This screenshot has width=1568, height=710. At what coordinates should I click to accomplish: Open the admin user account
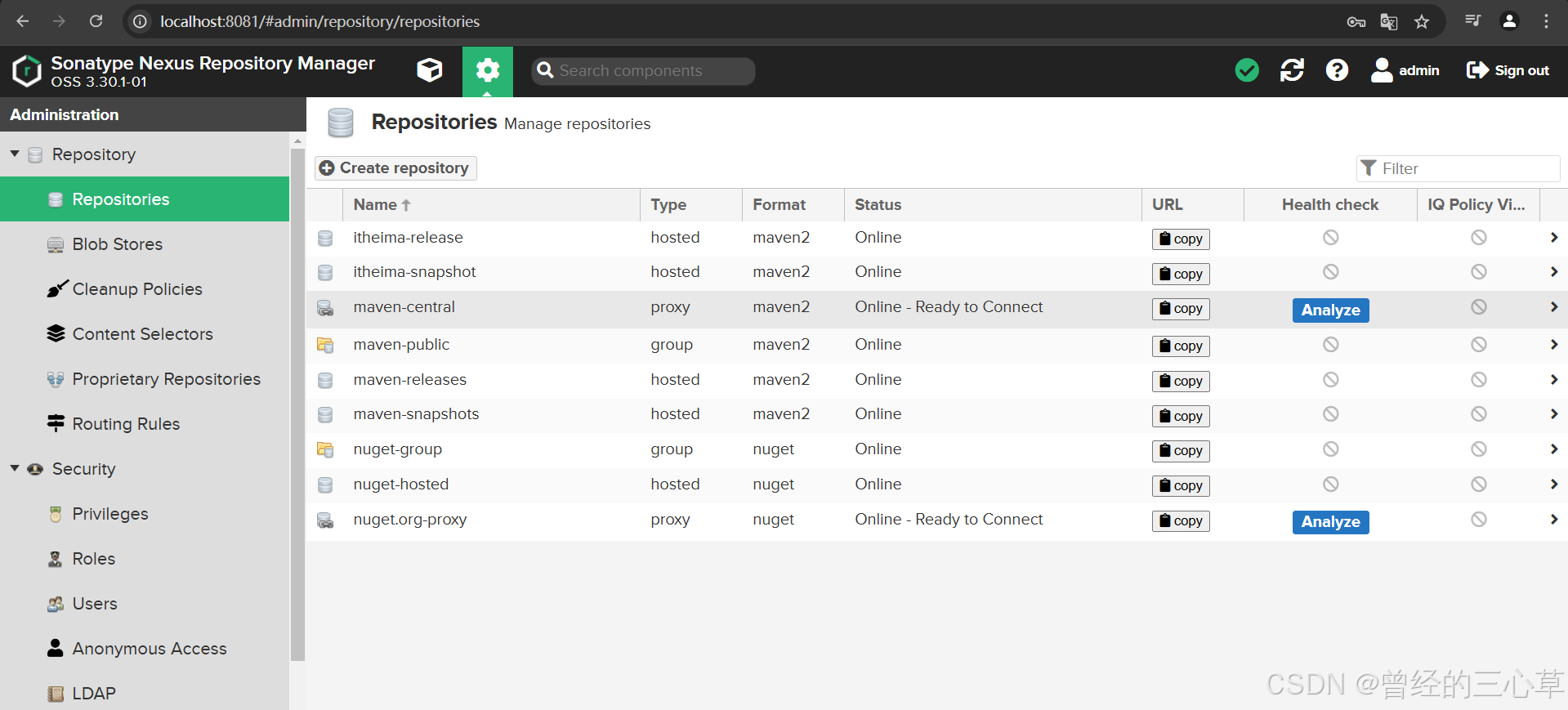click(1405, 70)
